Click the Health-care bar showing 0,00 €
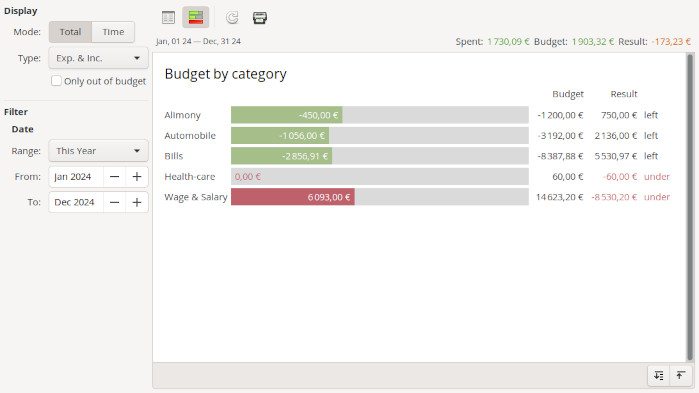699x393 pixels. [x=380, y=176]
